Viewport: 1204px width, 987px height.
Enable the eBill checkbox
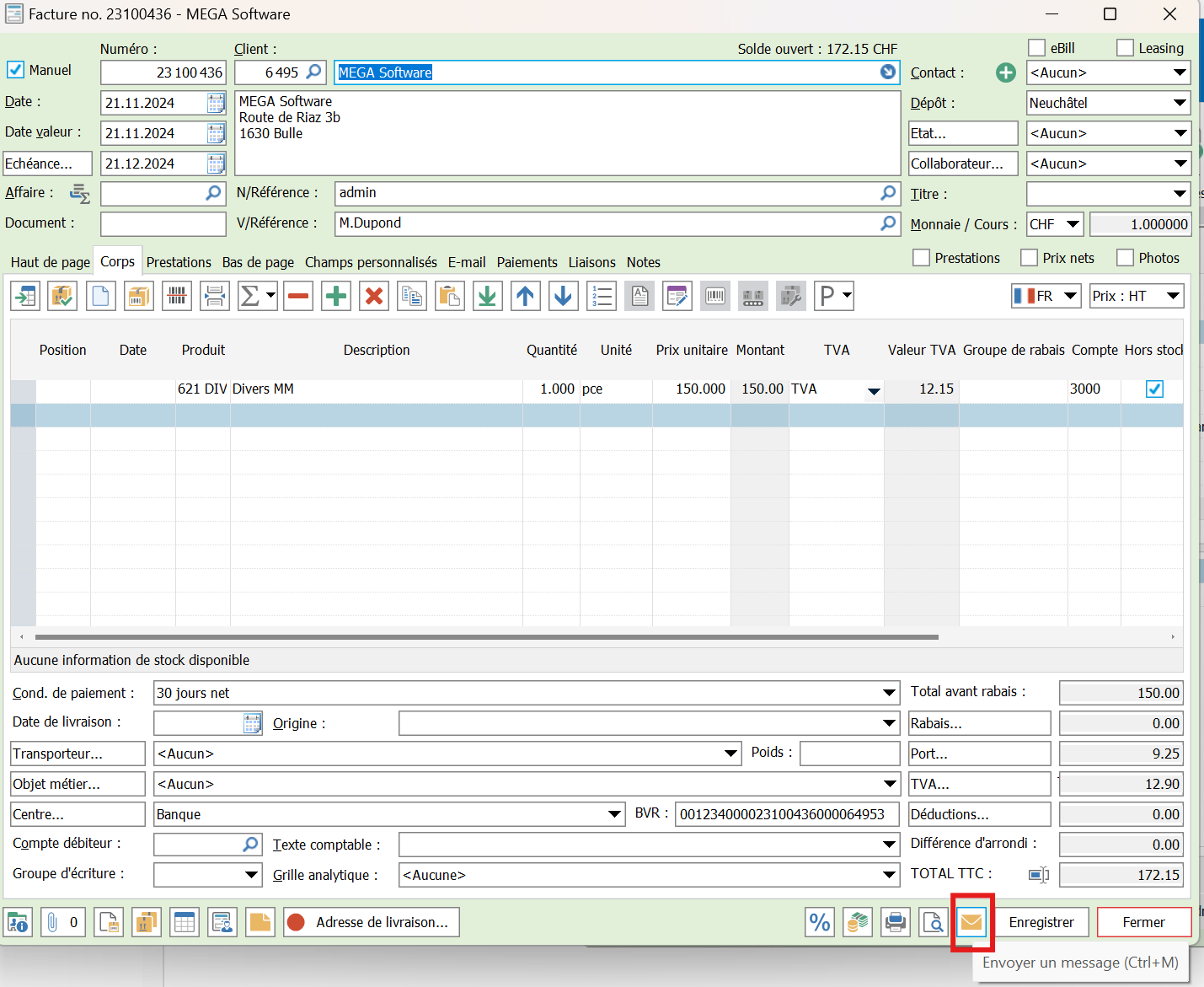1037,48
